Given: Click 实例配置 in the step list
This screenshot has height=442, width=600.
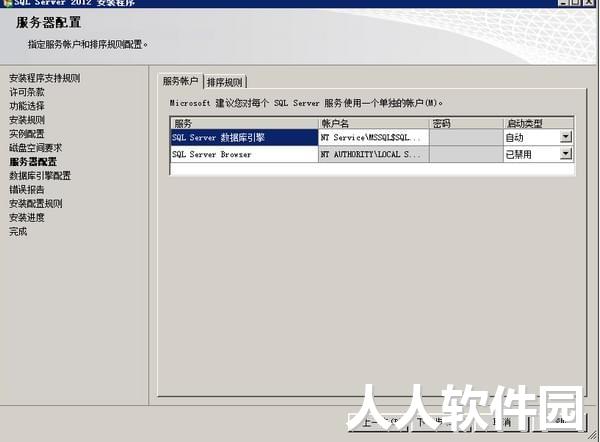Looking at the screenshot, I should (x=27, y=134).
